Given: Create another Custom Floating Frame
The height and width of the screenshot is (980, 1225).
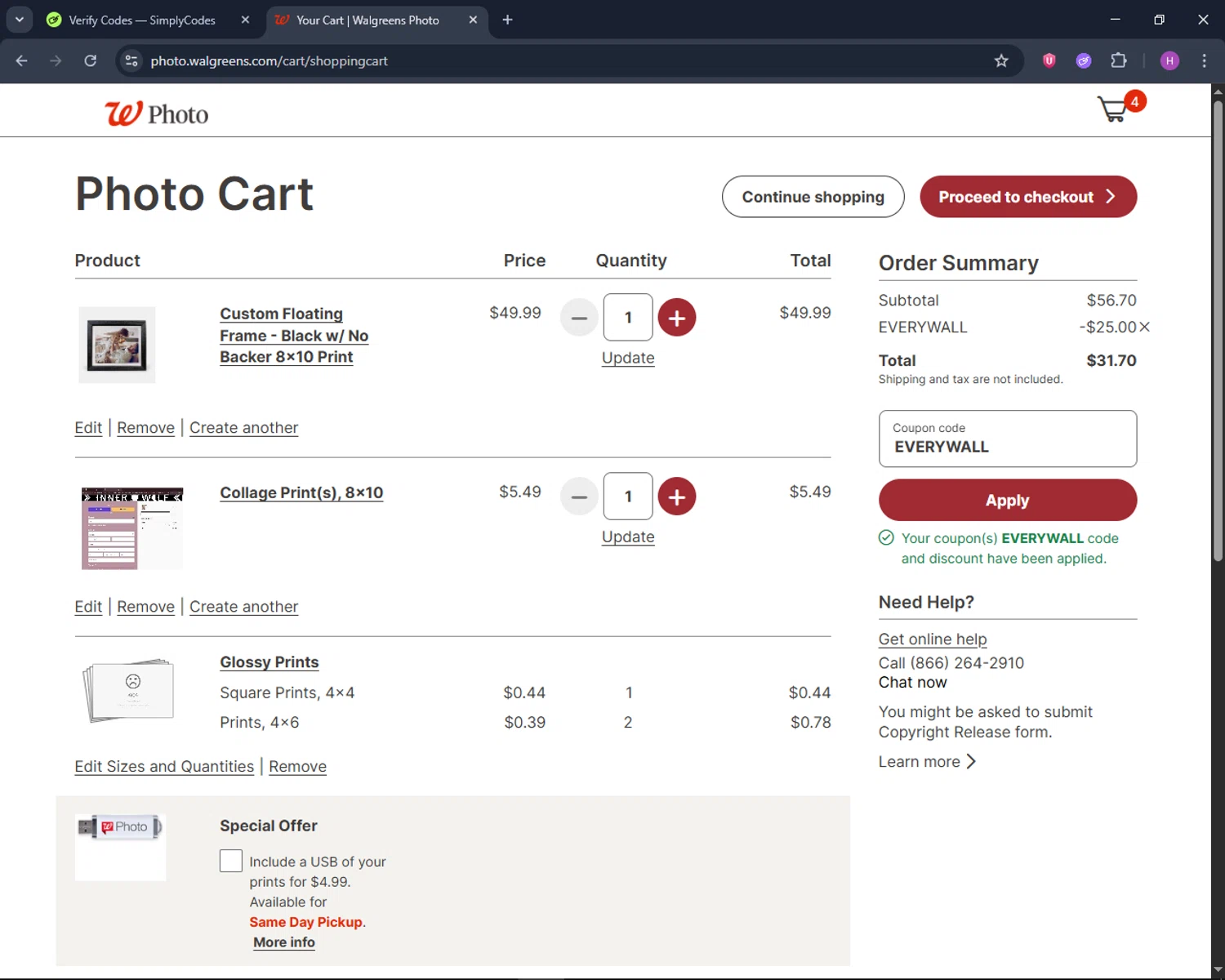Looking at the screenshot, I should point(243,428).
